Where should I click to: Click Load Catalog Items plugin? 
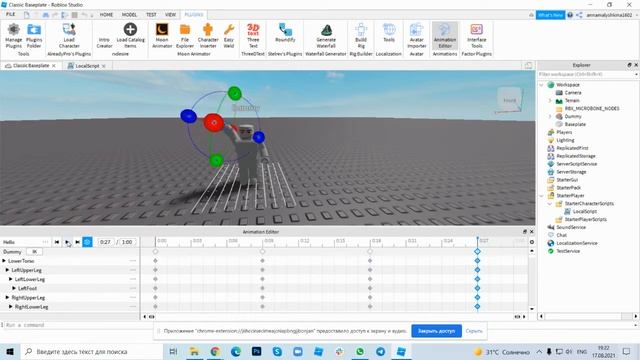point(130,36)
